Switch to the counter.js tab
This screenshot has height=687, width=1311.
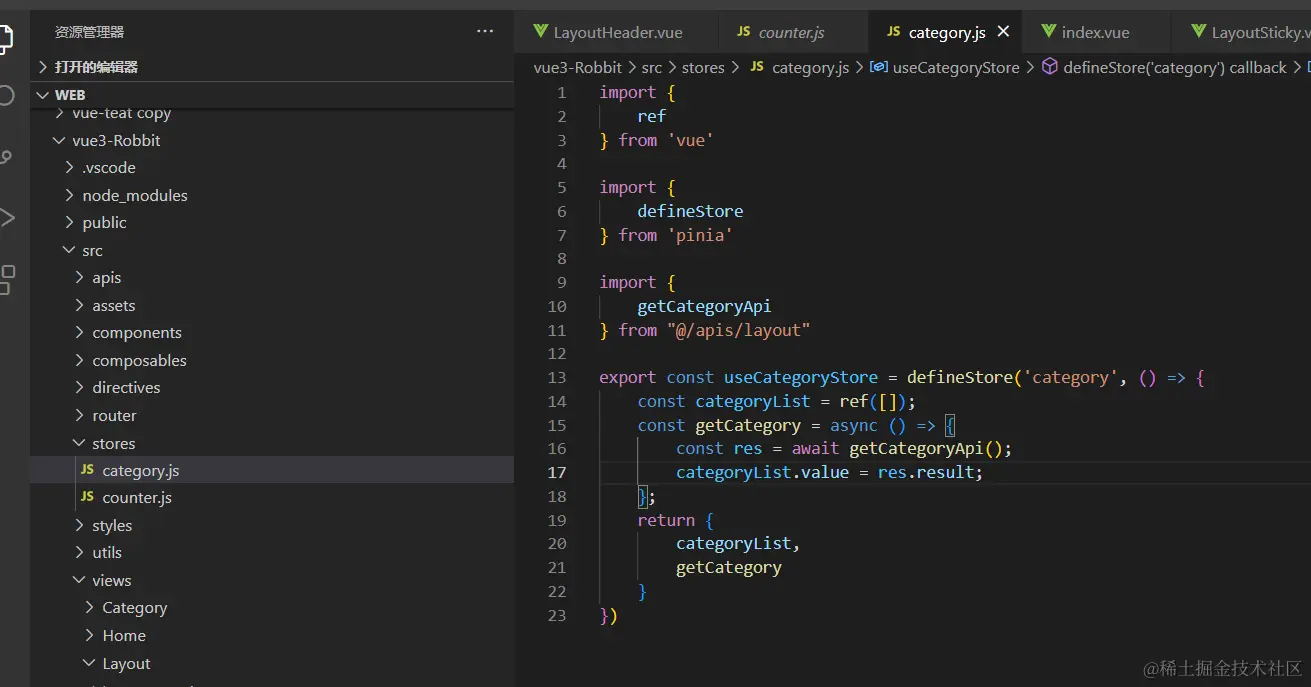(791, 33)
